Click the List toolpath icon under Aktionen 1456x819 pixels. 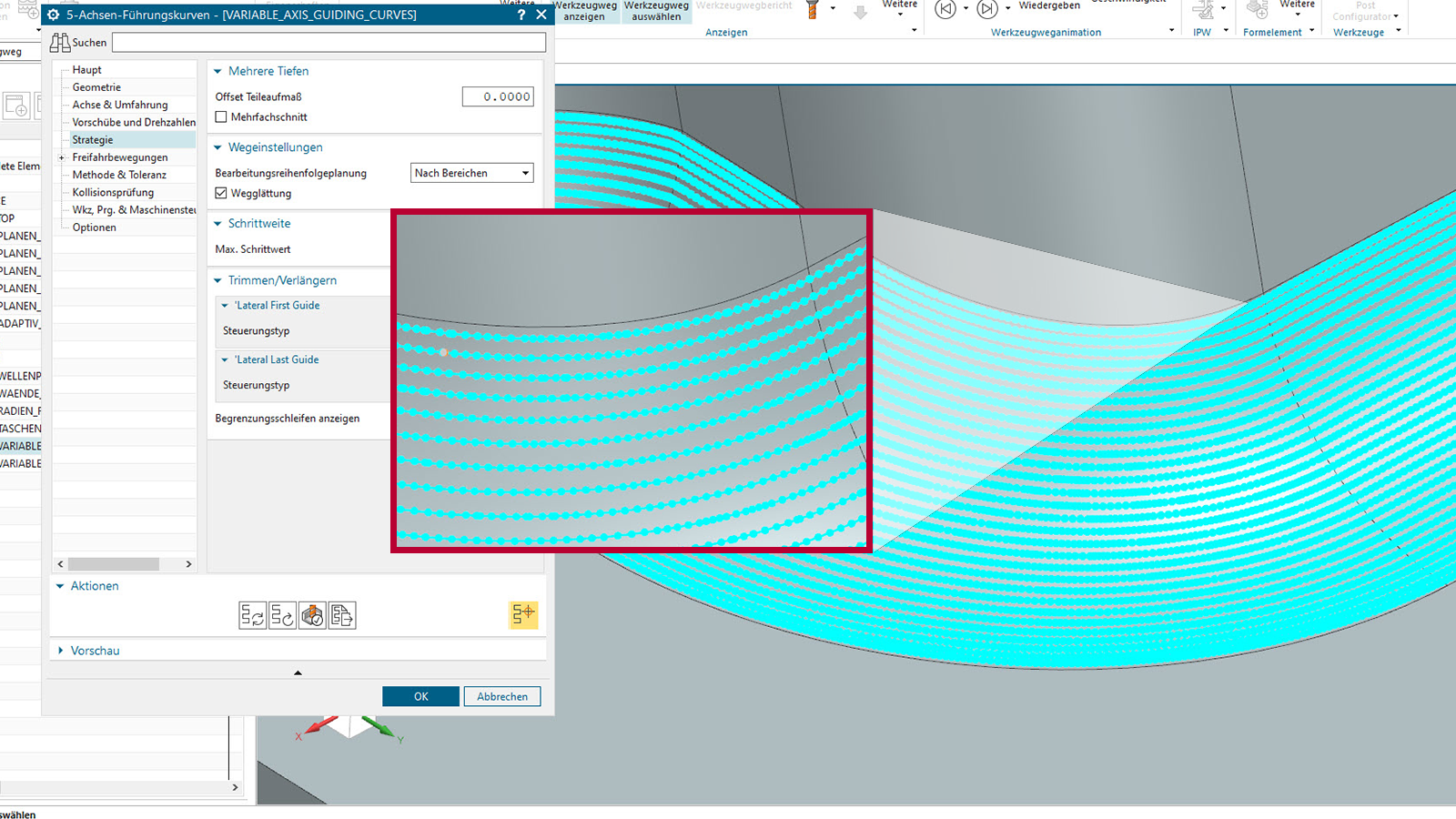coord(342,615)
